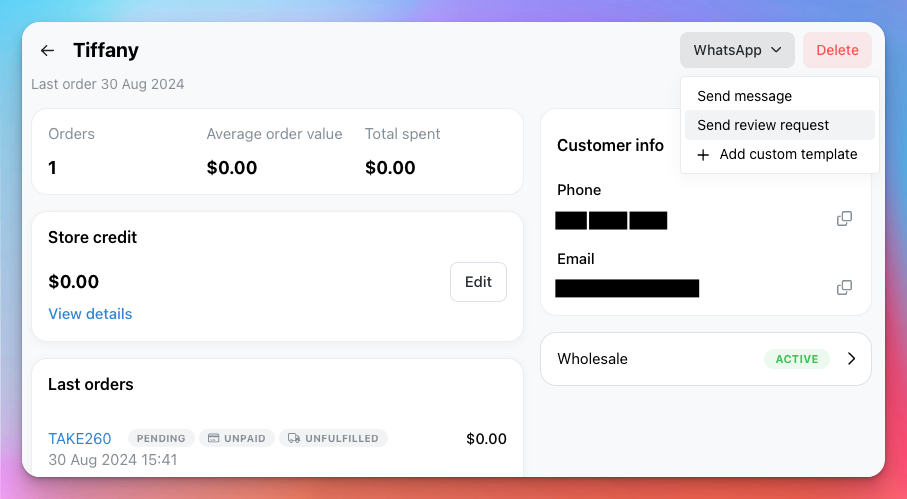Copy the phone number with copy icon

pyautogui.click(x=844, y=219)
